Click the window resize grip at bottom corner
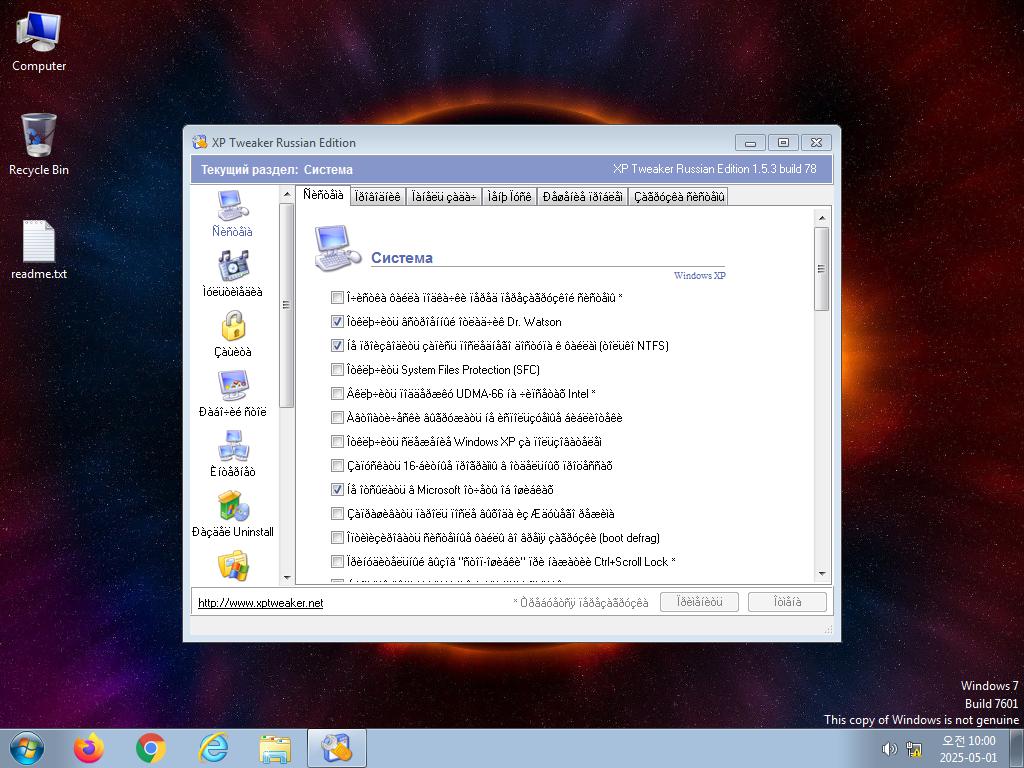The image size is (1024, 768). coord(828,630)
